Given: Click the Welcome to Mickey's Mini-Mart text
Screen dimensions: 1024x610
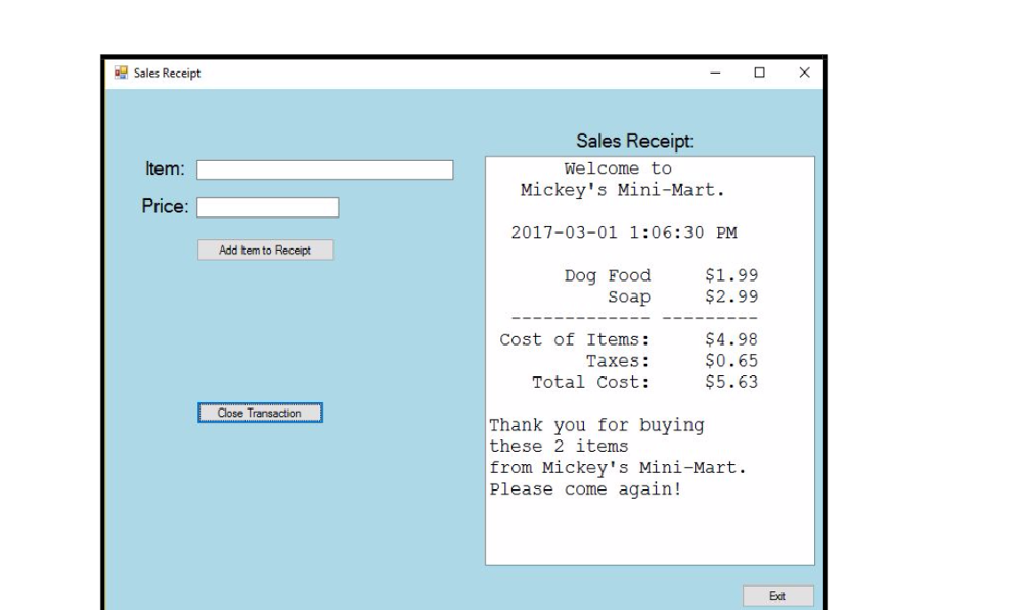Looking at the screenshot, I should coord(617,177).
